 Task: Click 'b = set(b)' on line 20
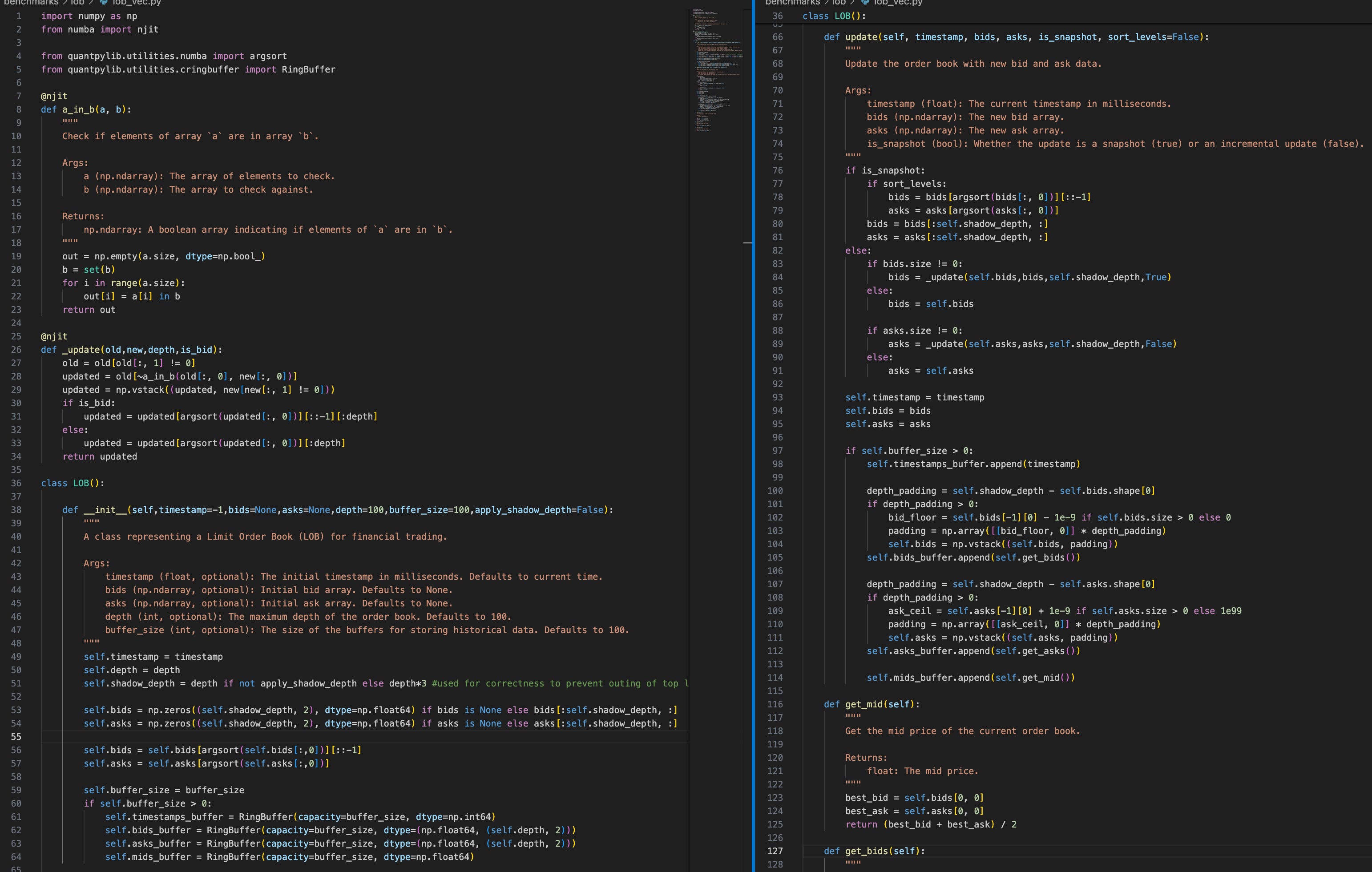tap(89, 270)
